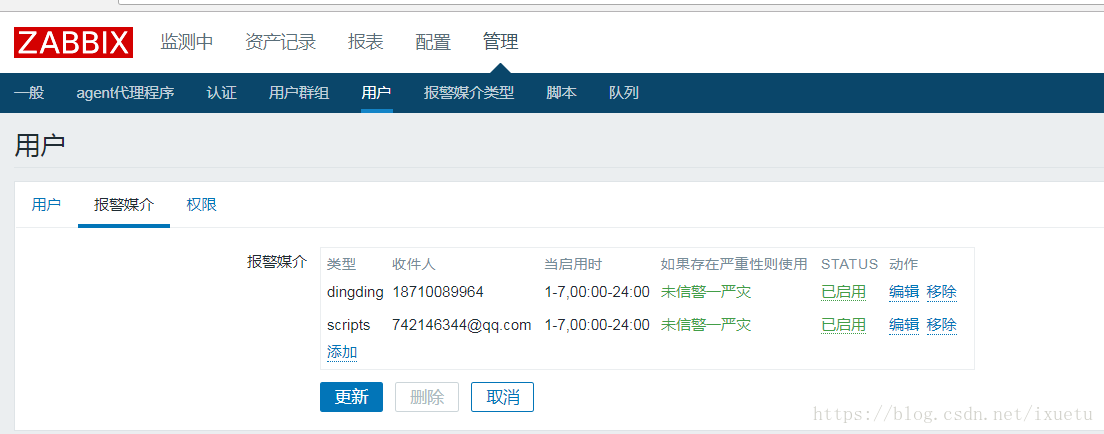
Task: Switch to the 用户 form tab
Action: [x=46, y=205]
